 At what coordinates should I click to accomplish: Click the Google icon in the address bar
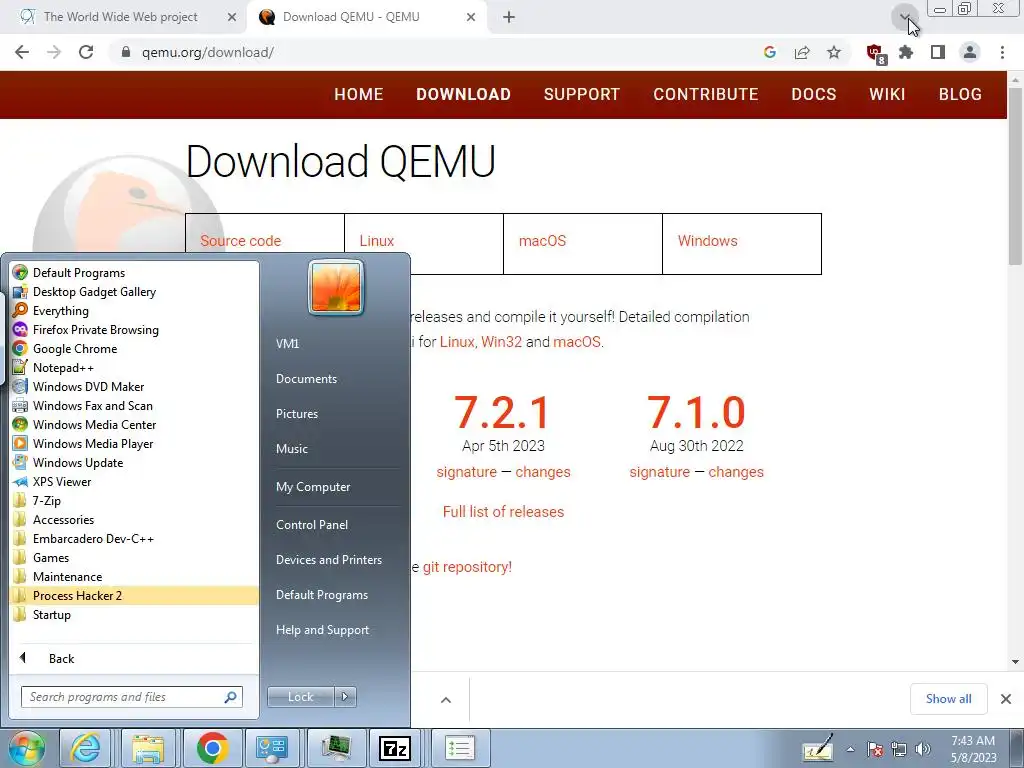click(x=770, y=52)
